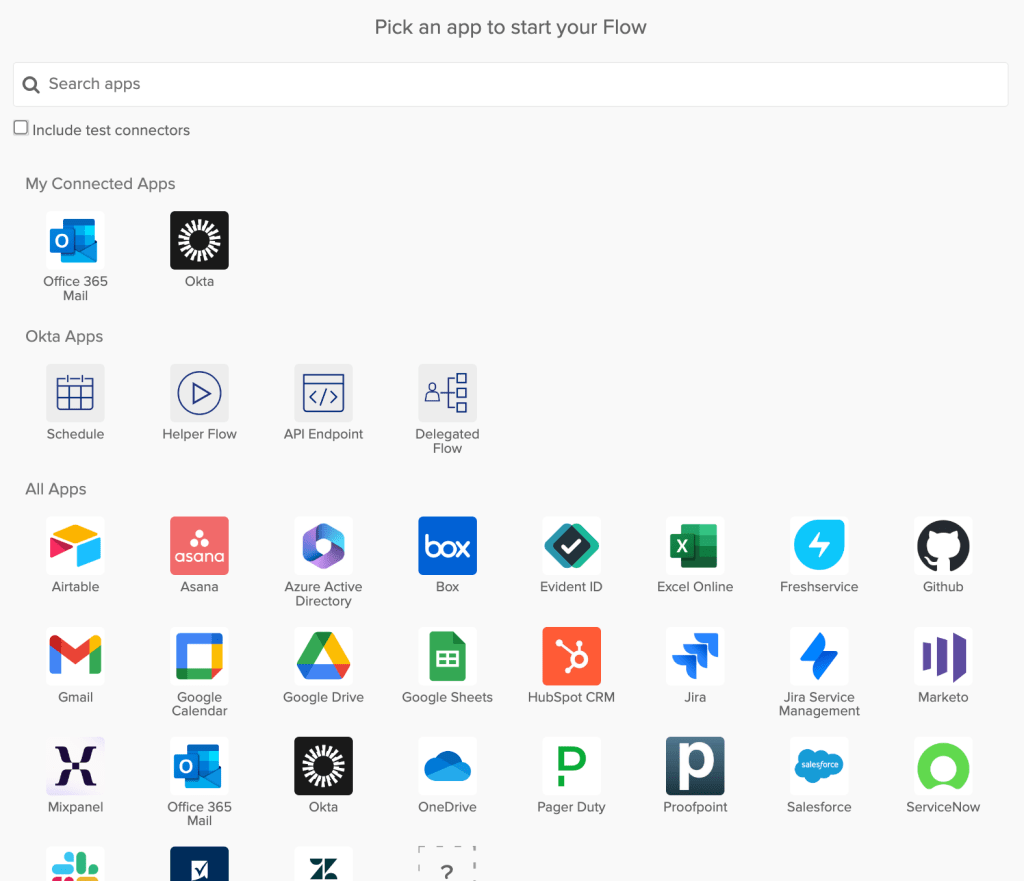This screenshot has height=881, width=1024.
Task: Pick the Schedule app icon
Action: tap(75, 393)
